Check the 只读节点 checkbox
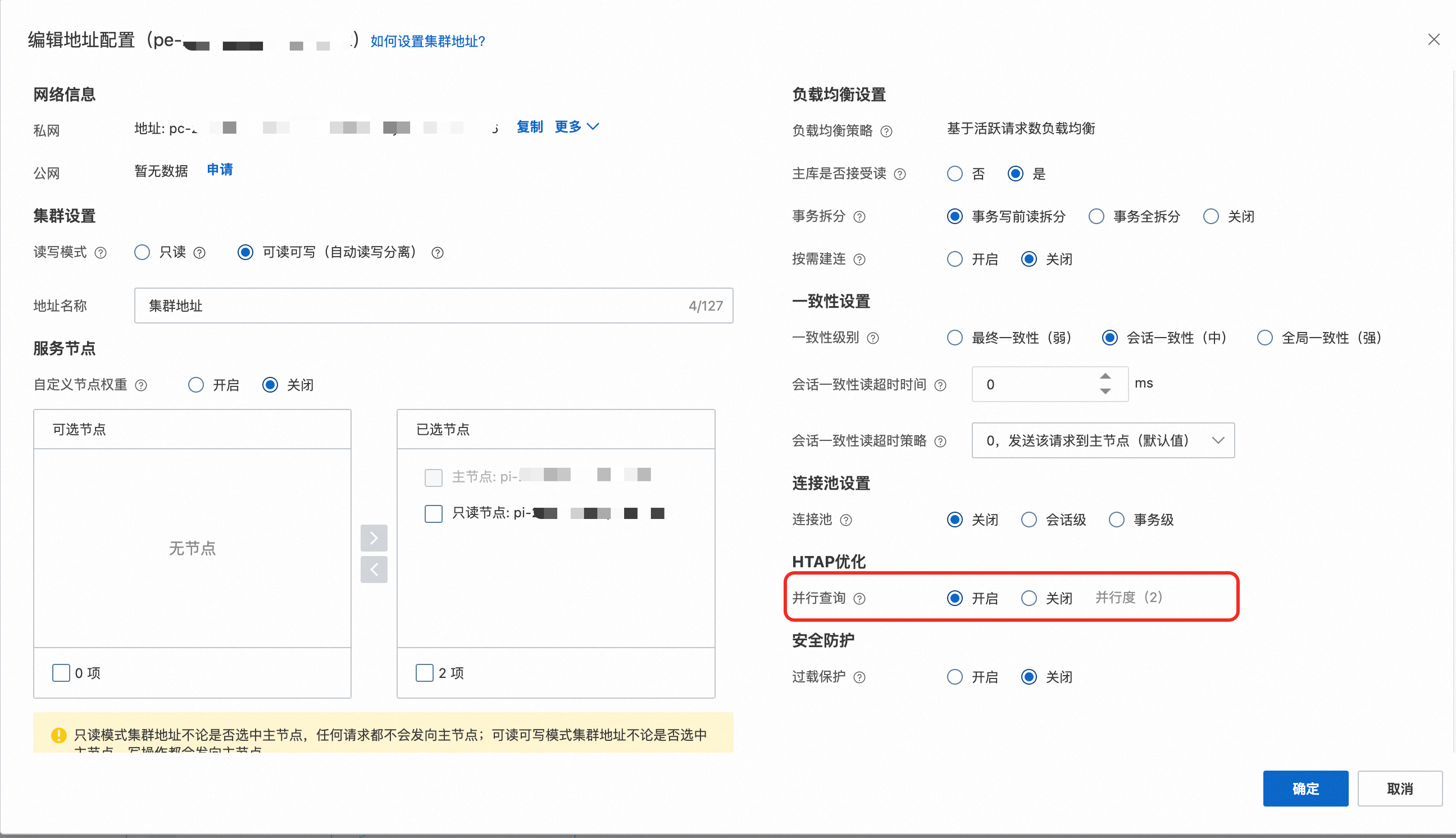Screen dimensions: 1456x838 coord(433,513)
